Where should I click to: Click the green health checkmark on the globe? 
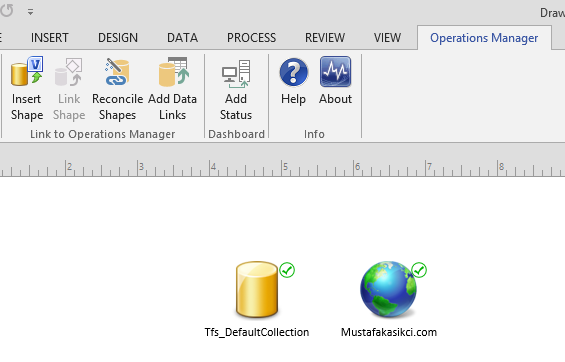pos(419,270)
